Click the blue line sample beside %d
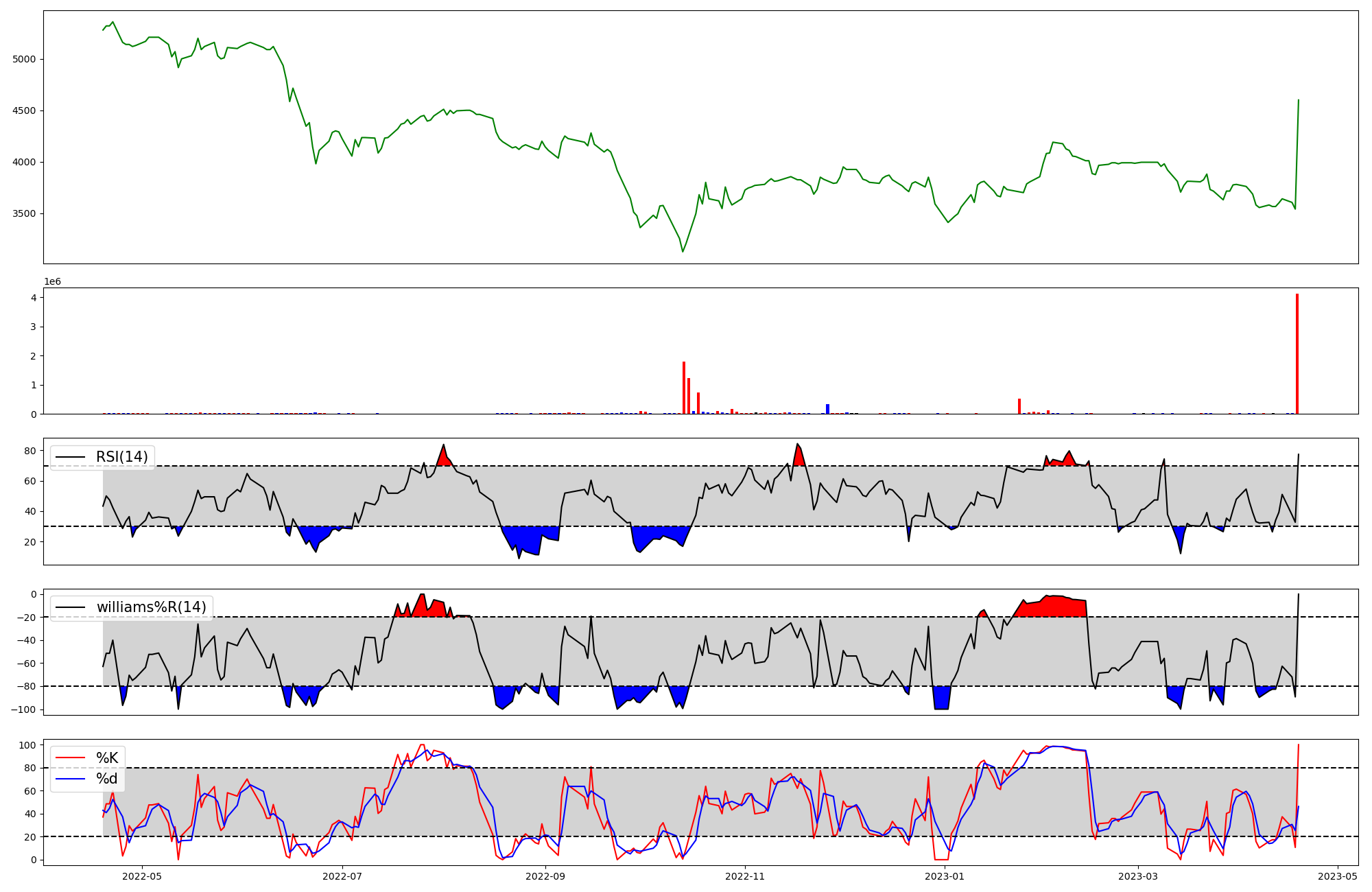The height and width of the screenshot is (892, 1372). pyautogui.click(x=70, y=779)
